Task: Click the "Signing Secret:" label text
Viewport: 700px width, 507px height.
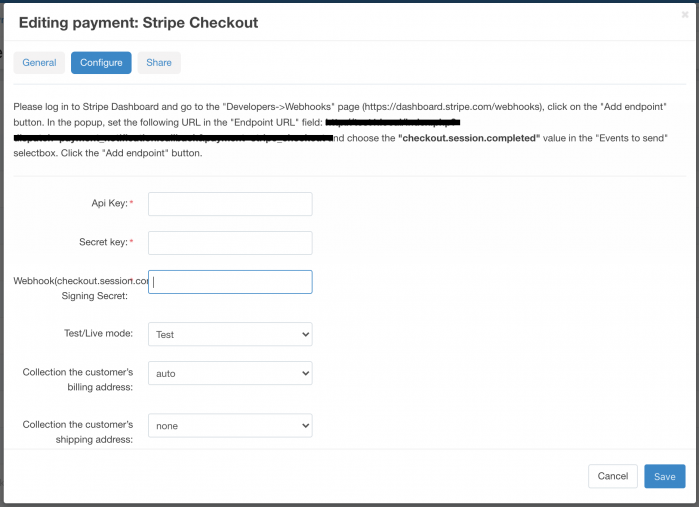Action: (95, 296)
